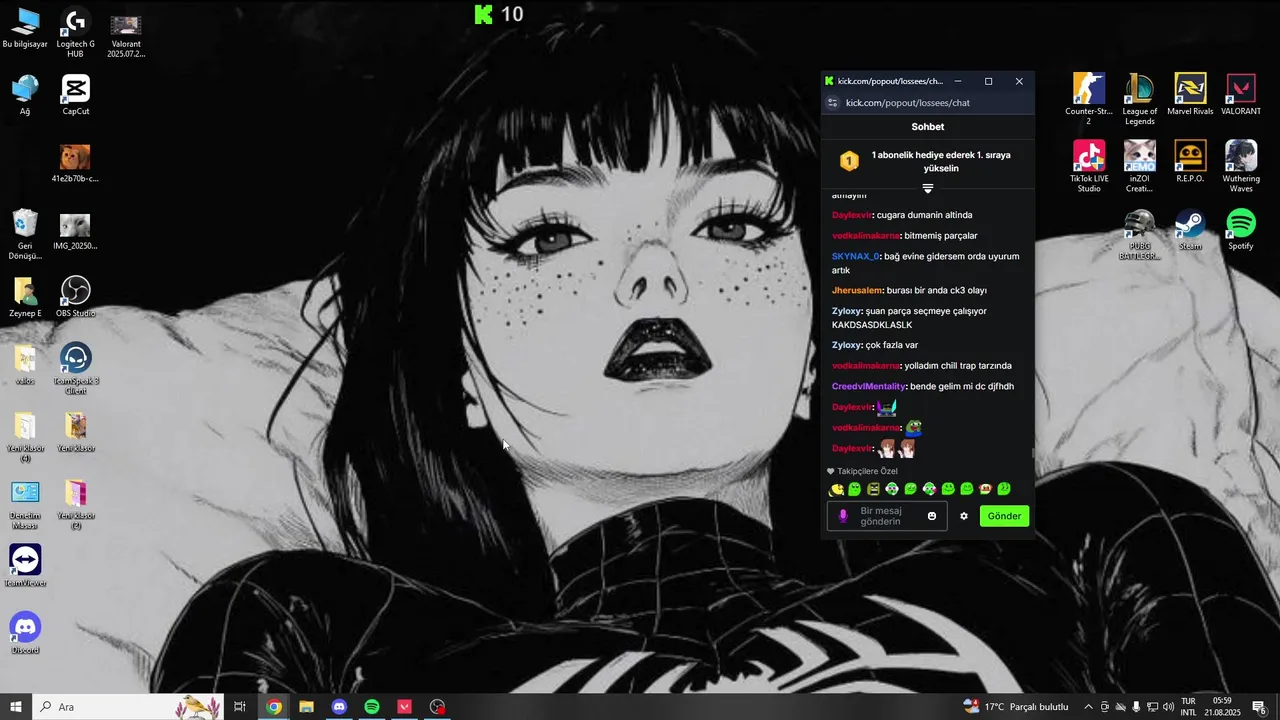Collapse the gift subscription banner arrow

click(928, 188)
